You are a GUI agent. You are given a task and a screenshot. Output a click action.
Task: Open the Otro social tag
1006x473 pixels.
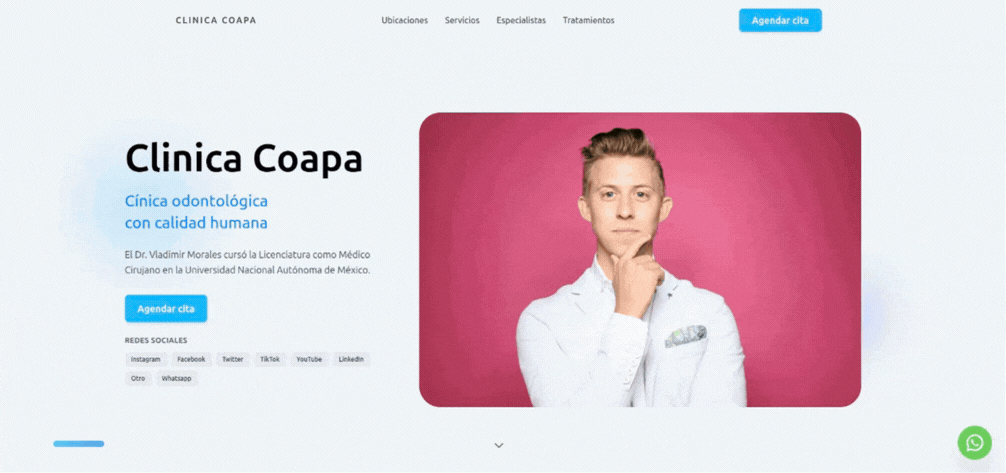click(x=138, y=379)
